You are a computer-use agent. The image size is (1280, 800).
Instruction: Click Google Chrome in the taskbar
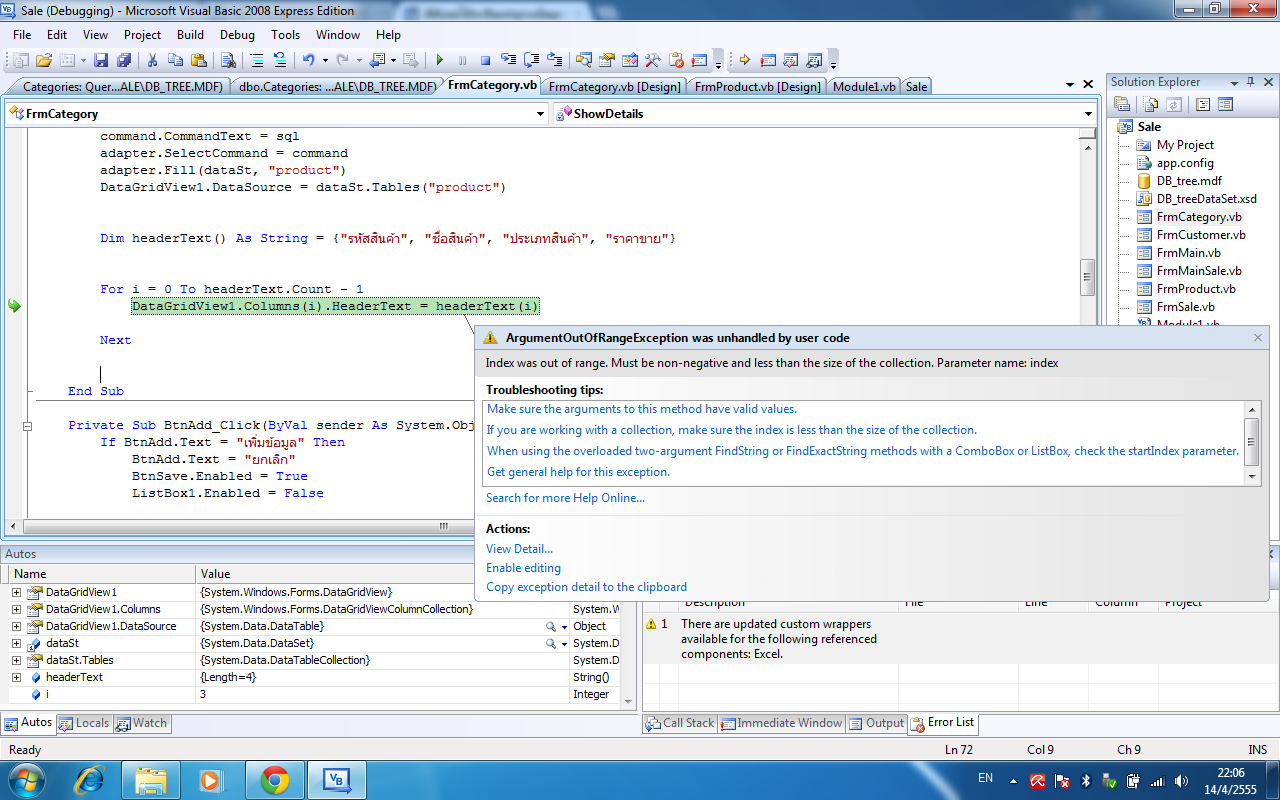tap(275, 780)
